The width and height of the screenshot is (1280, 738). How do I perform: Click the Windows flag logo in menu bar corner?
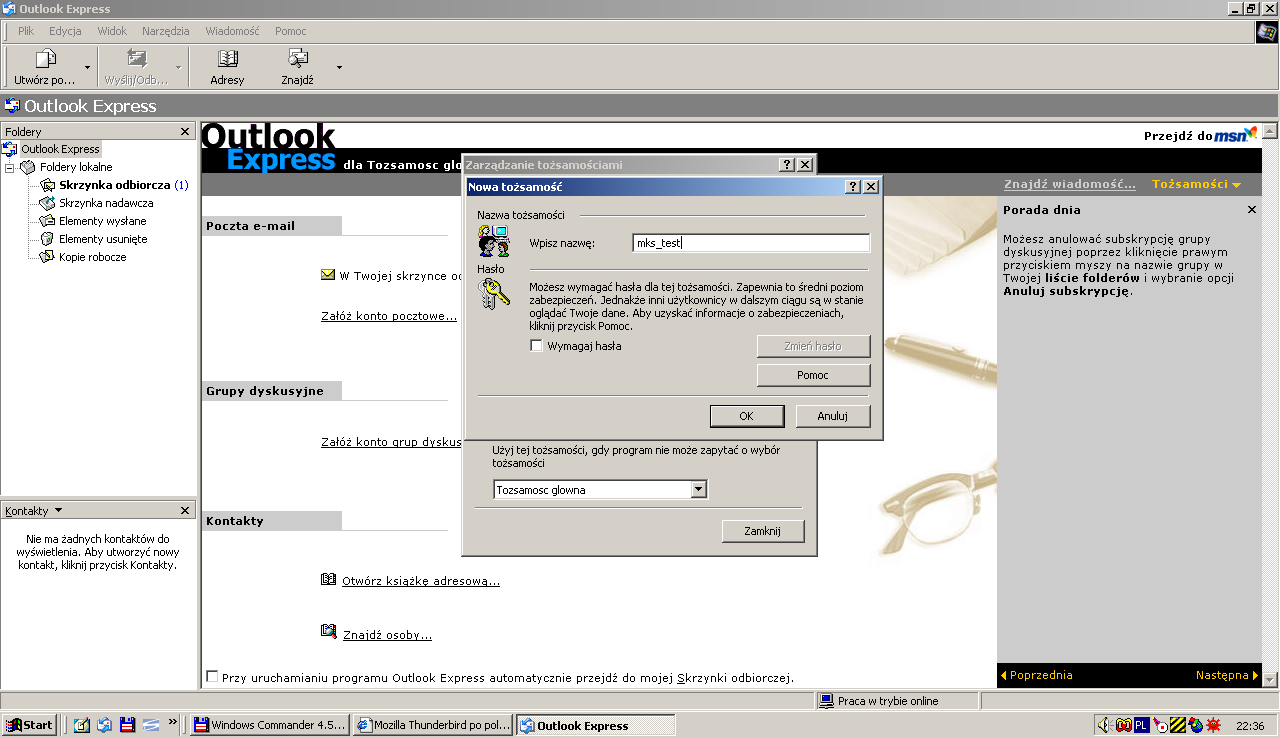point(1266,32)
